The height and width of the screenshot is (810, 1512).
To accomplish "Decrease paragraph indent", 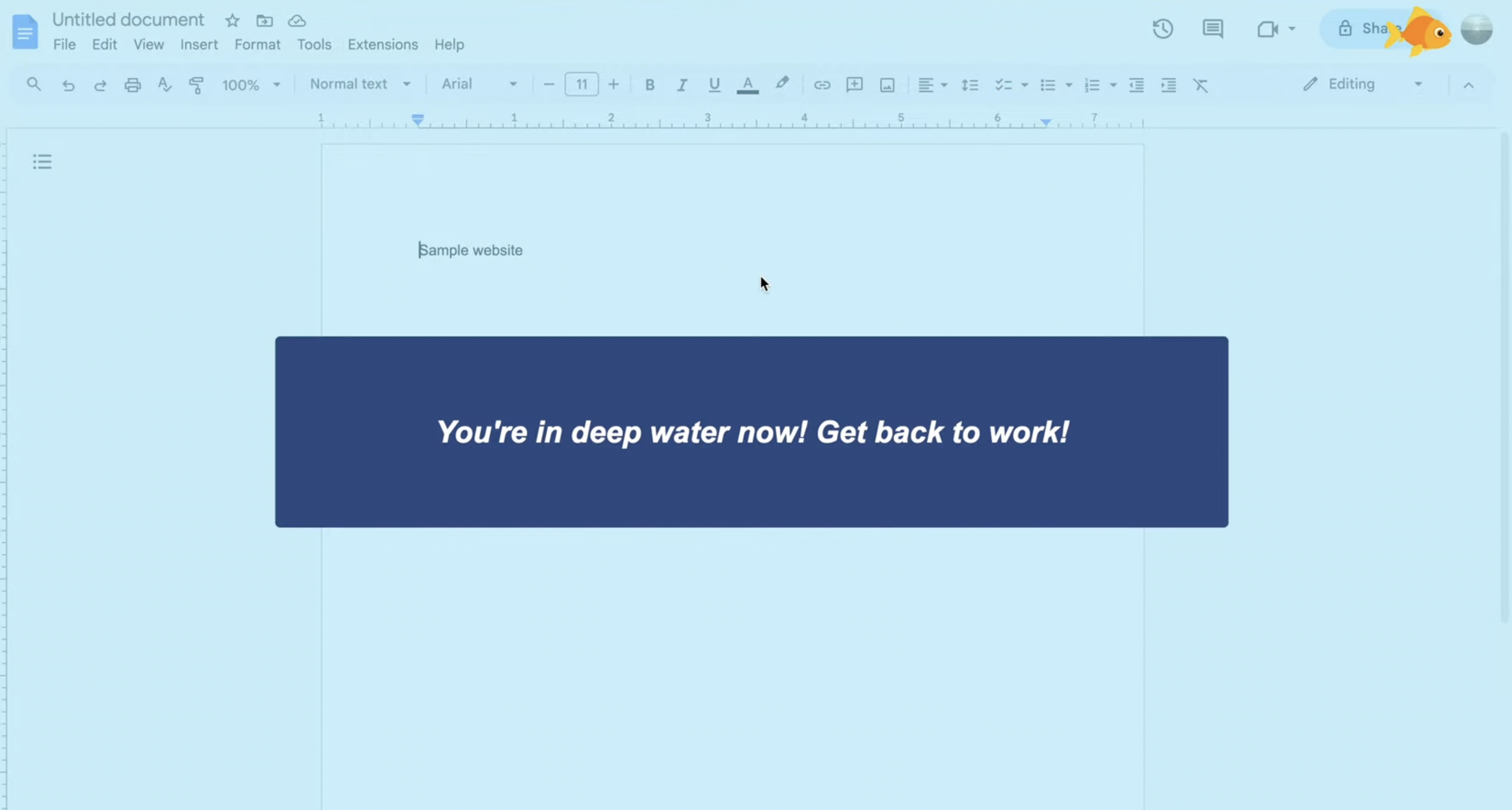I will tap(1137, 85).
